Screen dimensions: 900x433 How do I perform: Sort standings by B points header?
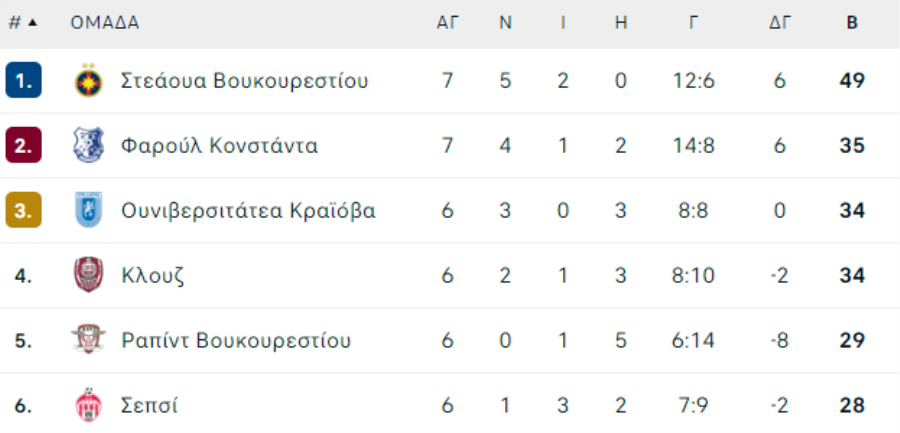click(852, 23)
